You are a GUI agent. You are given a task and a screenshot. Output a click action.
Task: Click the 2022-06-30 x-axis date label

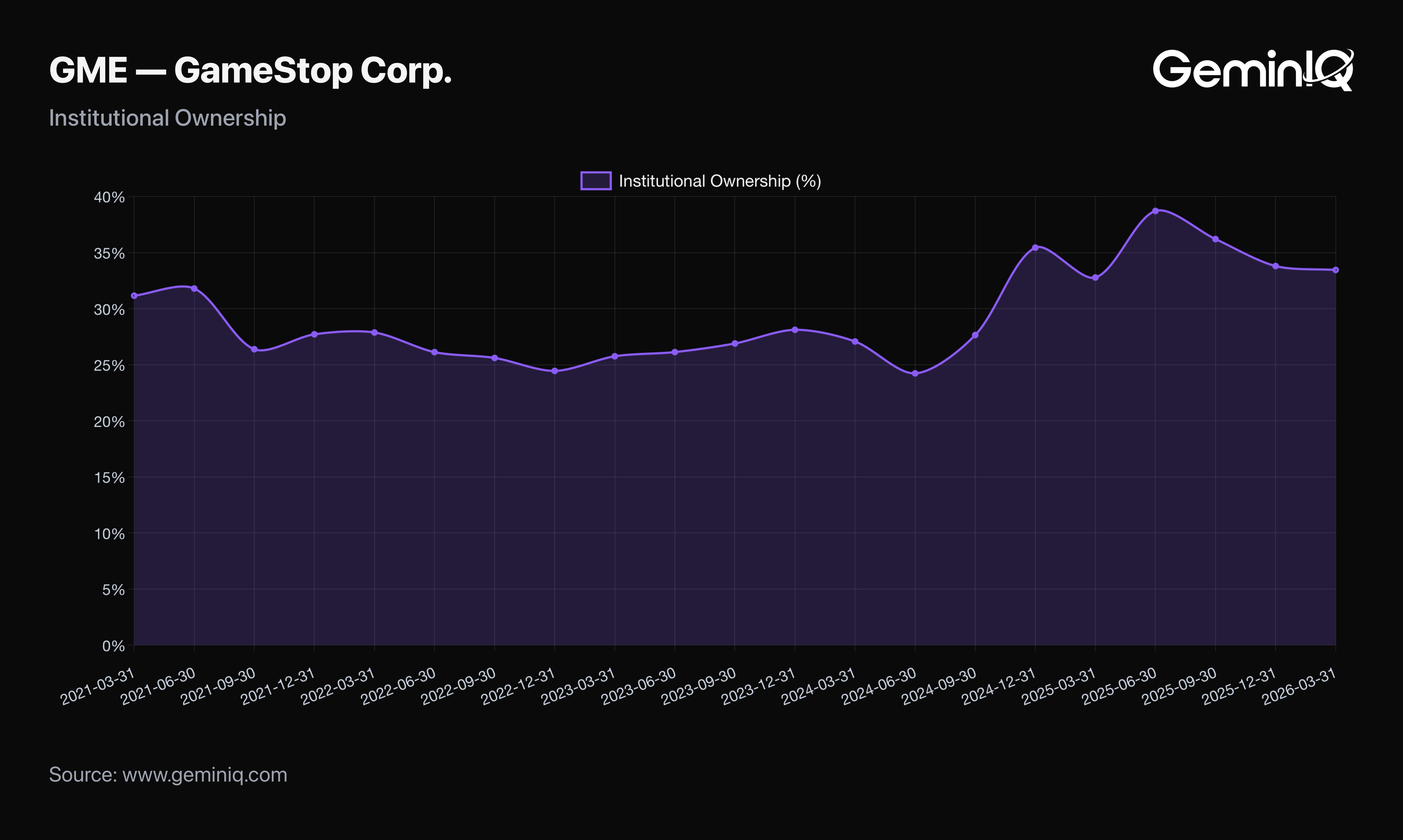coord(398,686)
